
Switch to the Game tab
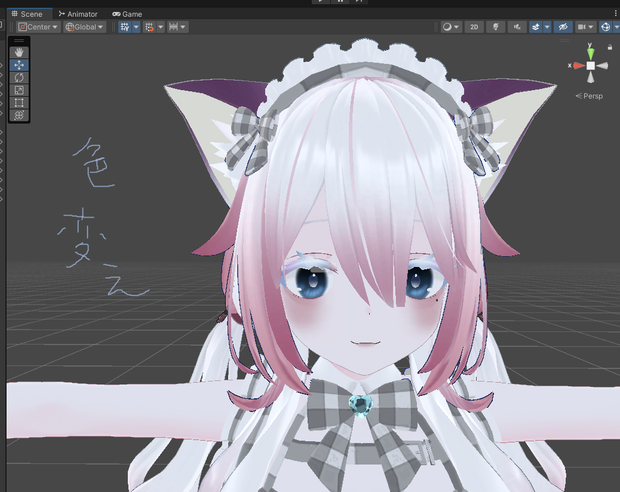pyautogui.click(x=127, y=14)
